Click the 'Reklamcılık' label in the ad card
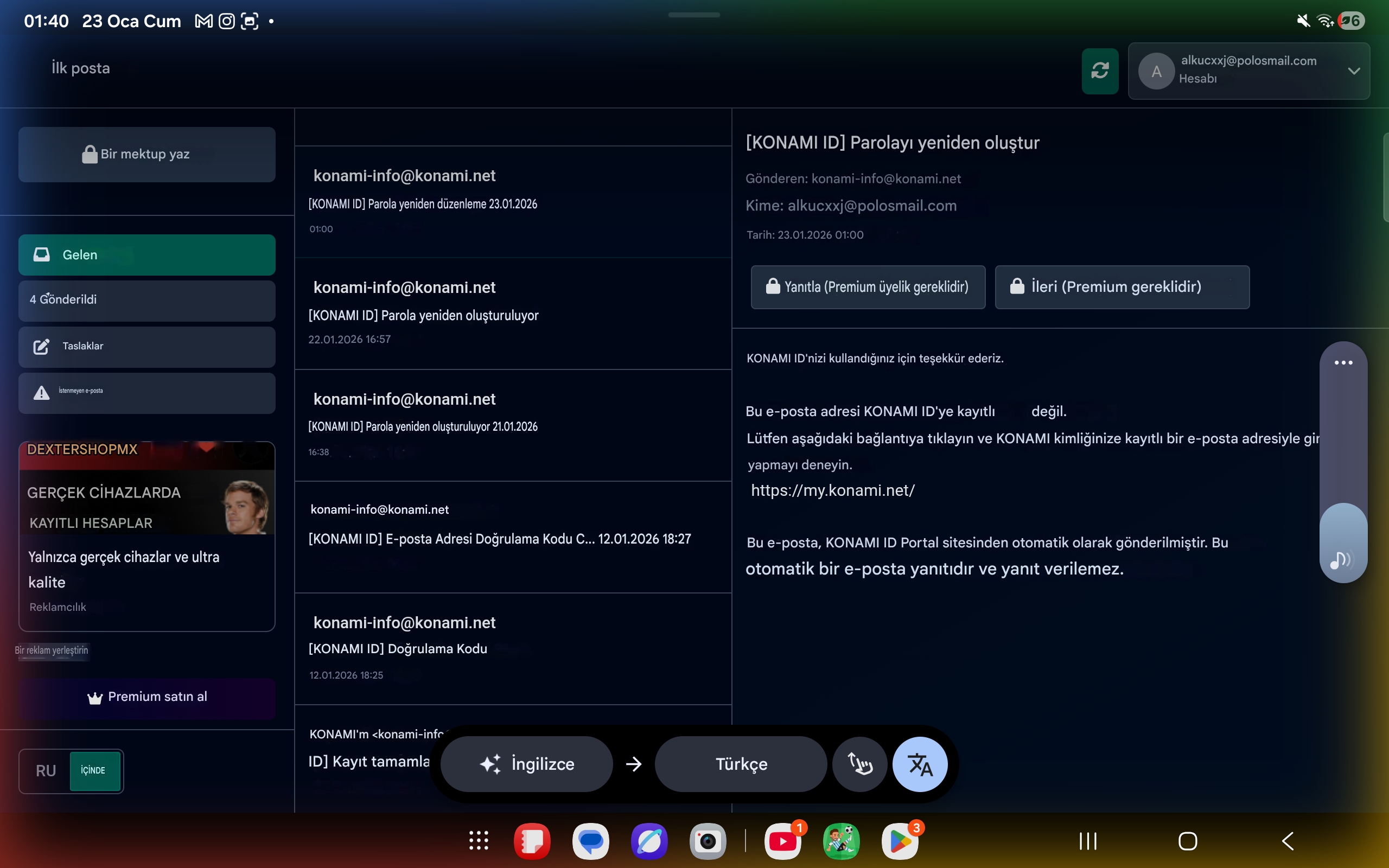The width and height of the screenshot is (1389, 868). [58, 608]
